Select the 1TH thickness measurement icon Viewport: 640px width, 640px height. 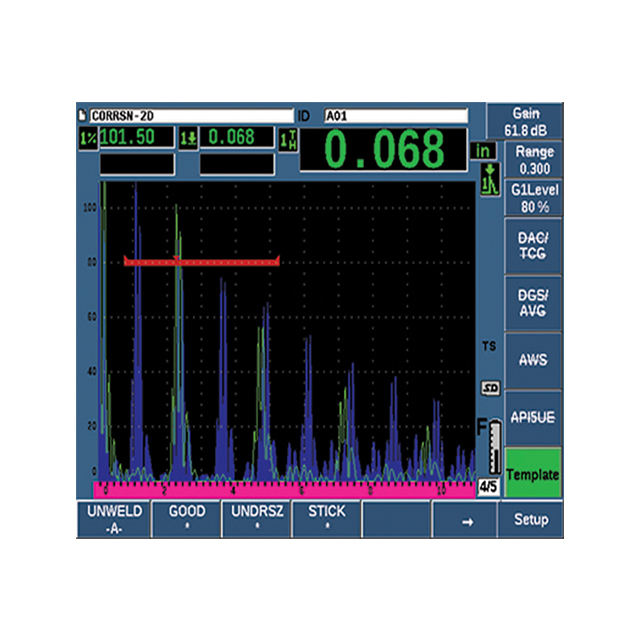tap(289, 140)
